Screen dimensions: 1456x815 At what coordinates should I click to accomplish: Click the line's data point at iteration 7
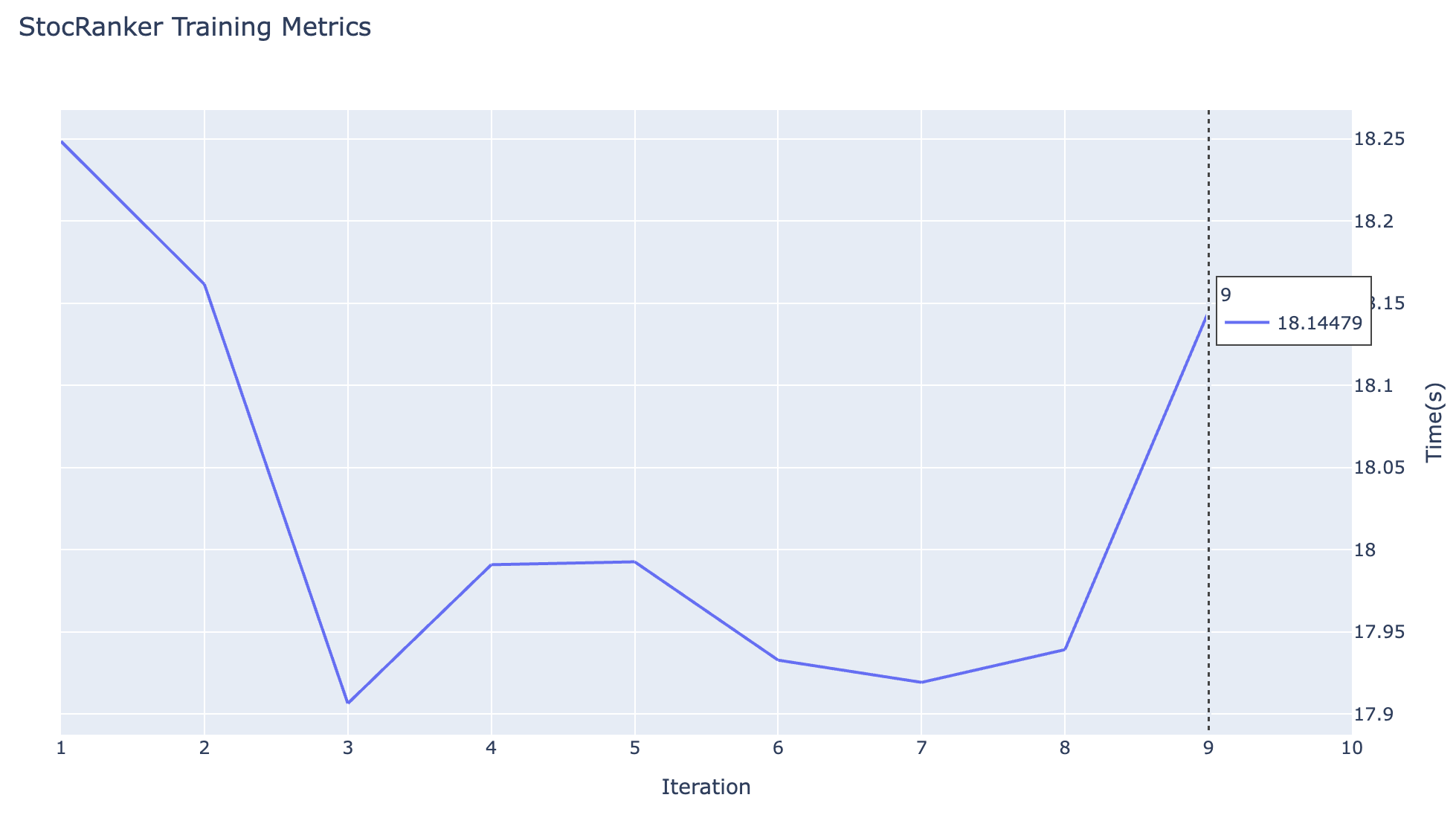coord(921,682)
